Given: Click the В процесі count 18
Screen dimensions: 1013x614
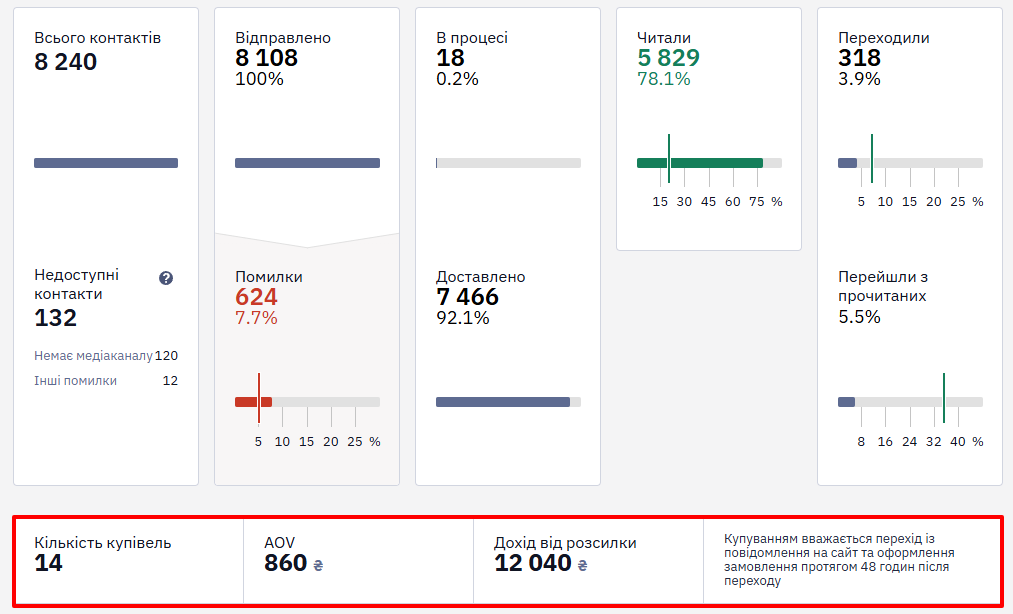Looking at the screenshot, I should click(x=450, y=58).
